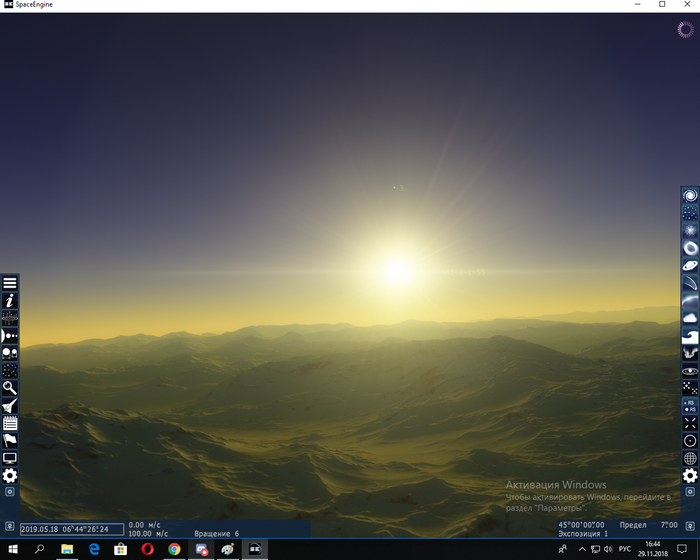Toggle clouds rendering with cloud icon
700x560 pixels.
(x=689, y=317)
